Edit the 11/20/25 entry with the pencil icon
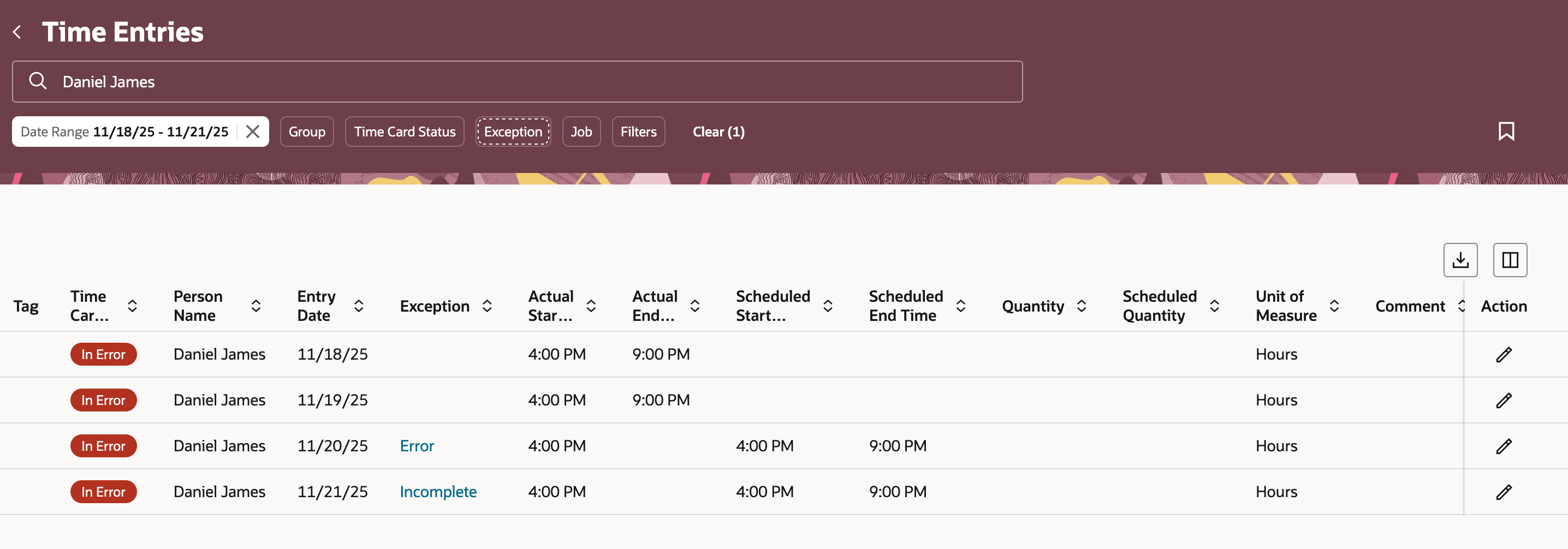This screenshot has height=549, width=1568. point(1505,445)
